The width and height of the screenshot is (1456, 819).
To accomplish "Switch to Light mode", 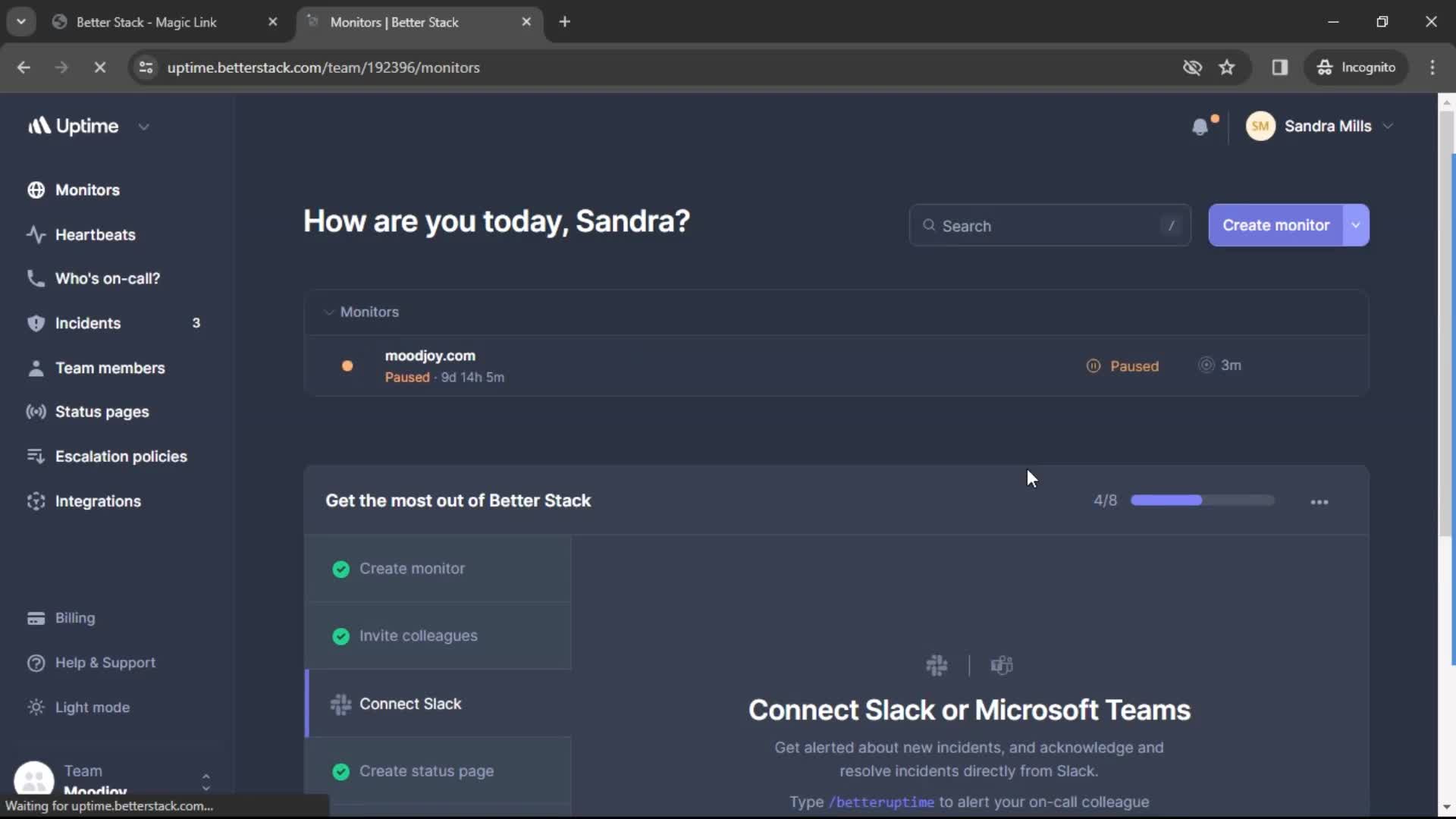I will [92, 708].
